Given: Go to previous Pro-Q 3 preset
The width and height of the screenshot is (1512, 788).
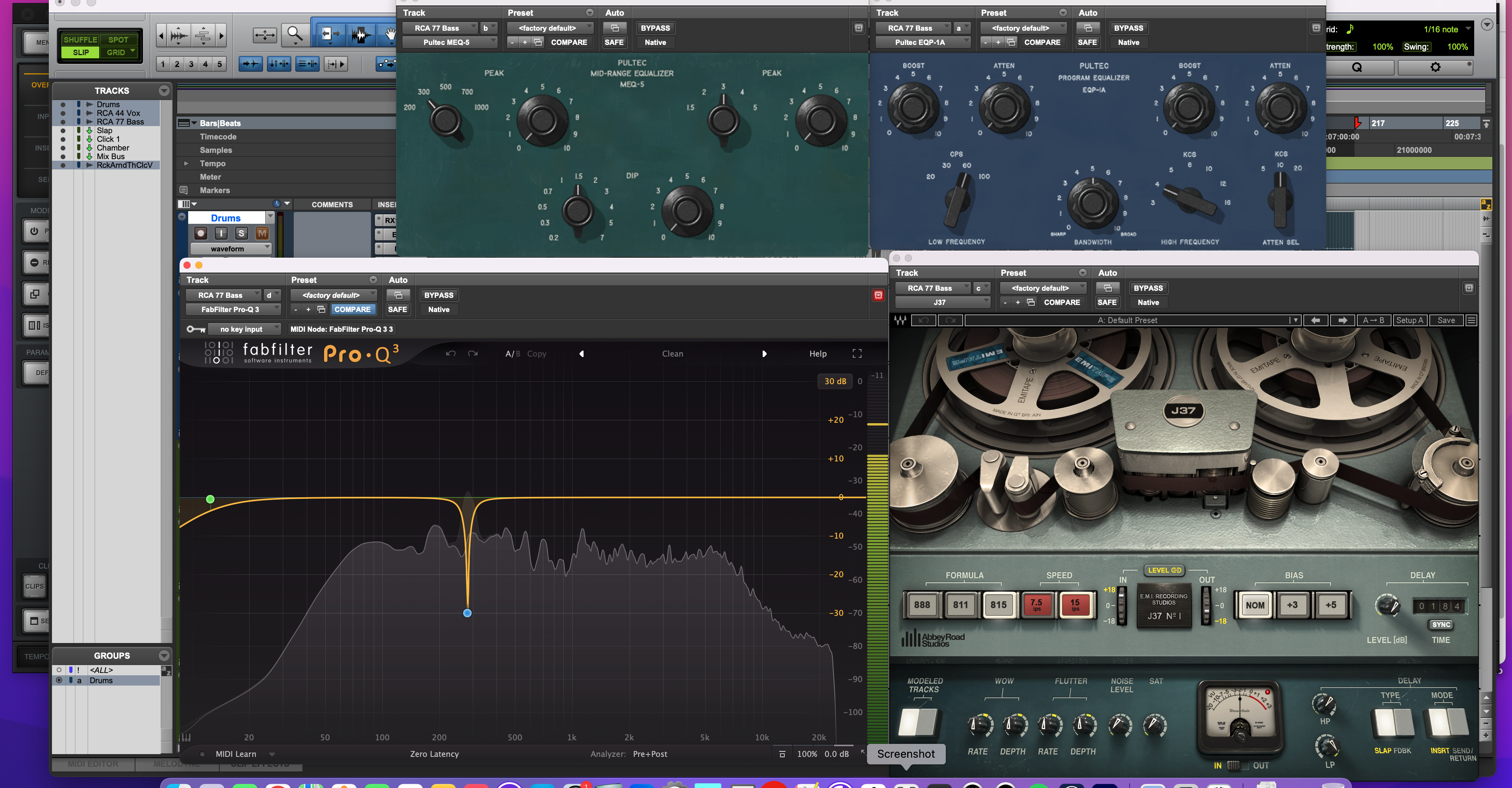Looking at the screenshot, I should [582, 353].
